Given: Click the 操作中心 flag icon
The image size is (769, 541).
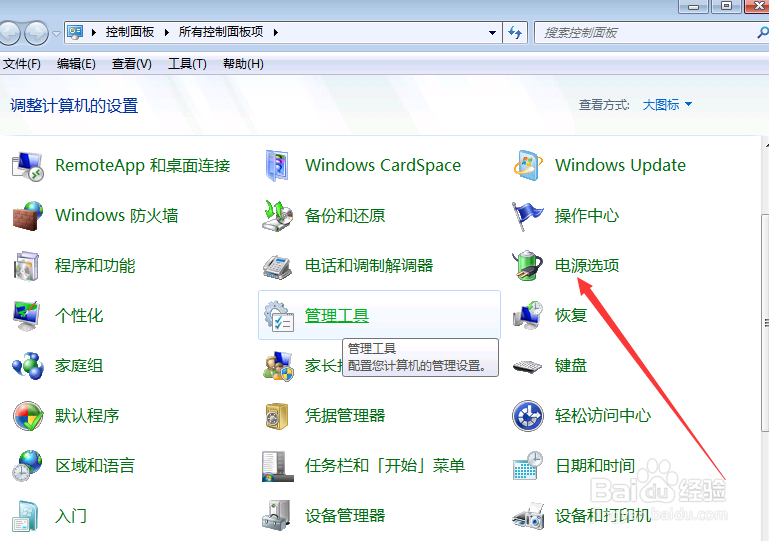Looking at the screenshot, I should [x=528, y=216].
